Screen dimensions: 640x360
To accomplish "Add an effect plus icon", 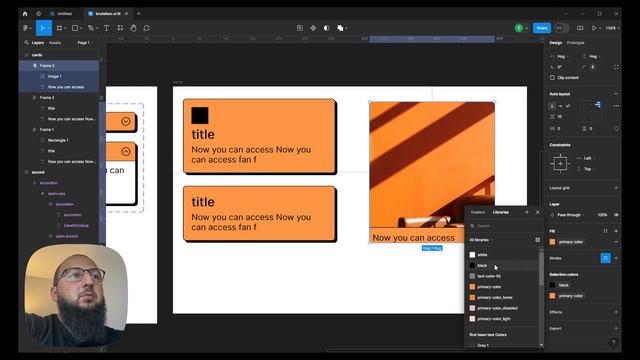I will coord(616,312).
